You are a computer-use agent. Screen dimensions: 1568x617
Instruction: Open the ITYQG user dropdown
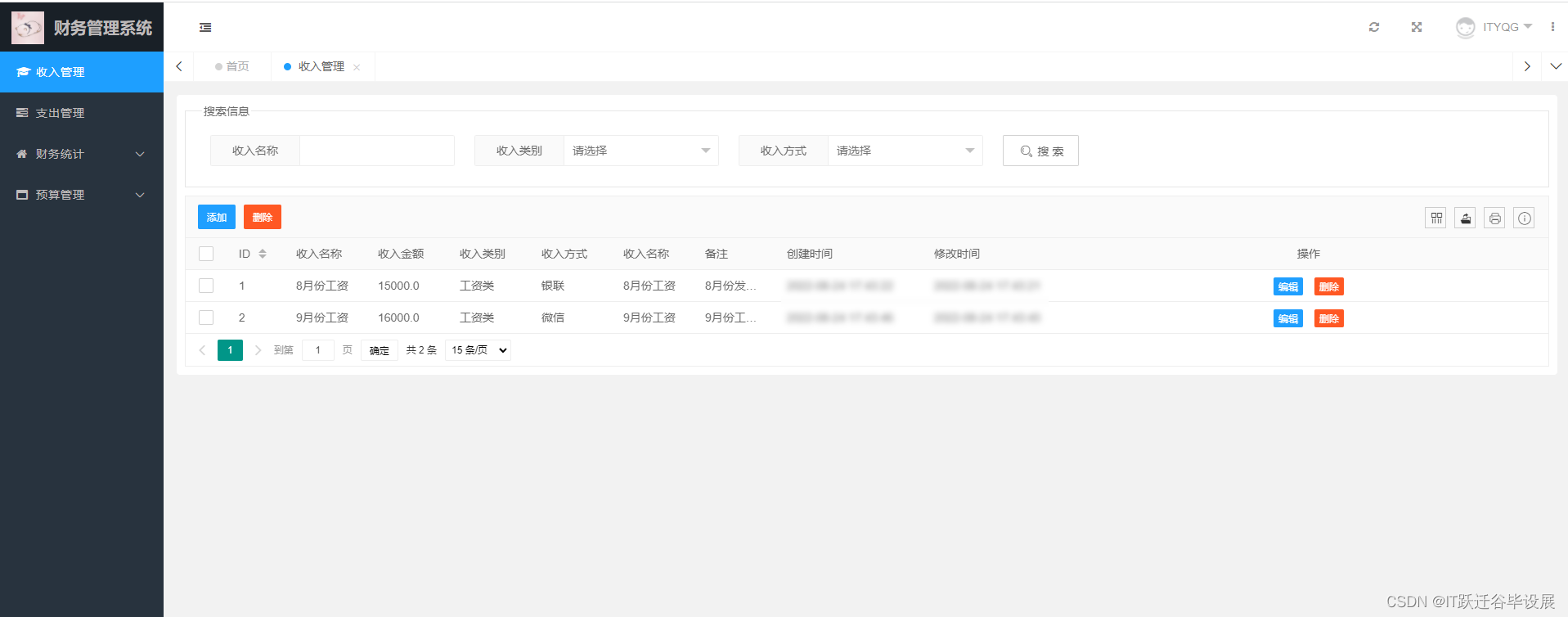1507,27
